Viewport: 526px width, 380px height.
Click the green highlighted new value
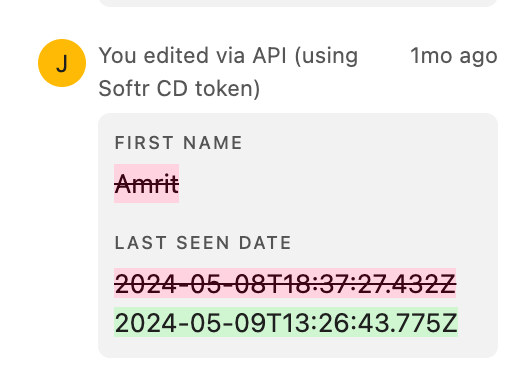pos(286,322)
